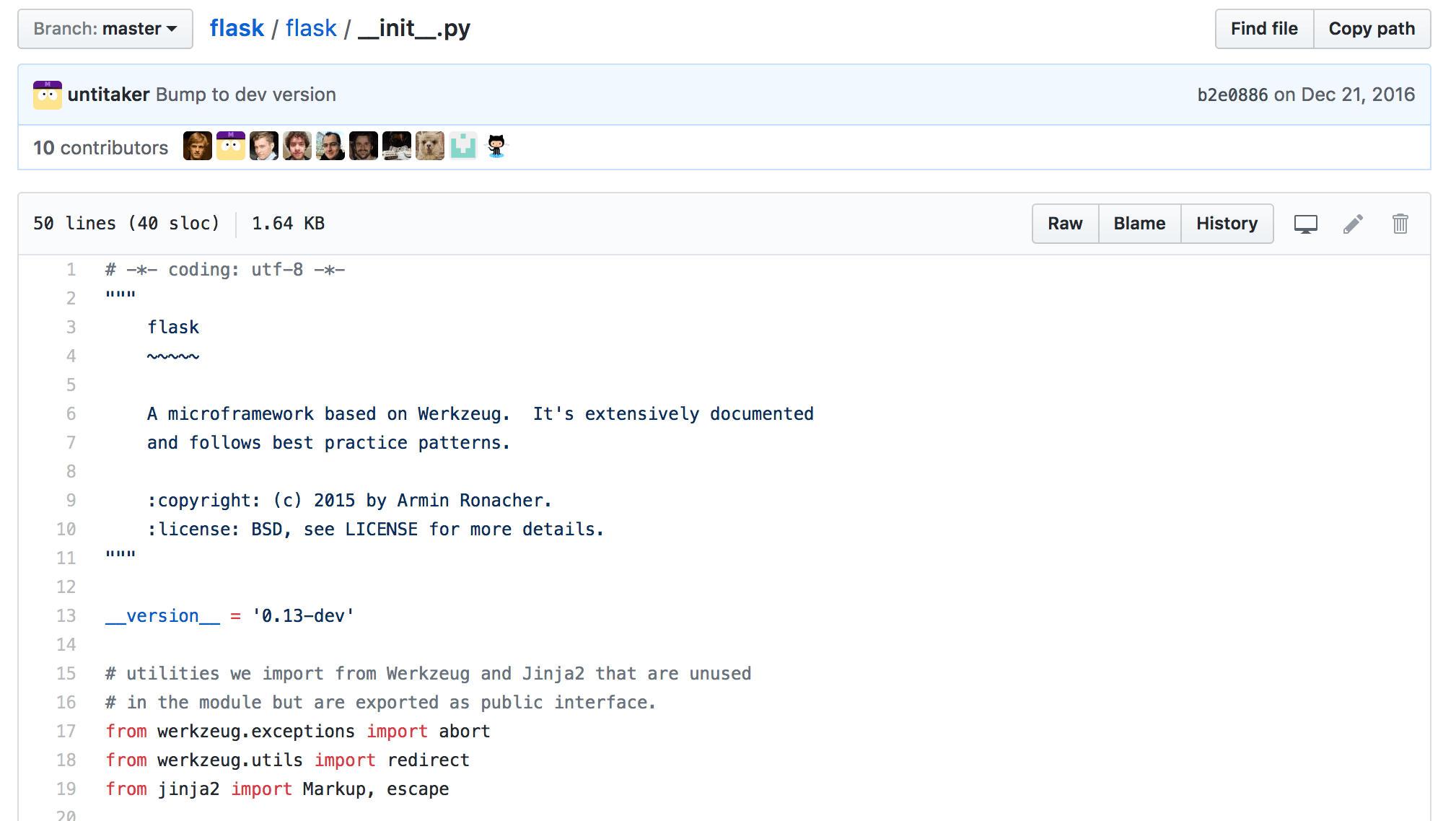Click the Octocat contributor avatar

tap(496, 146)
